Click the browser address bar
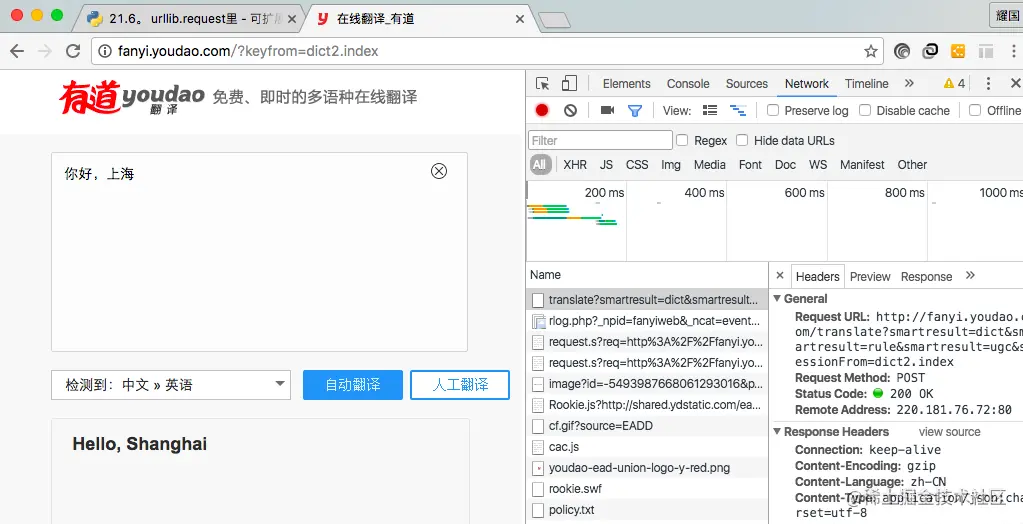 point(487,51)
